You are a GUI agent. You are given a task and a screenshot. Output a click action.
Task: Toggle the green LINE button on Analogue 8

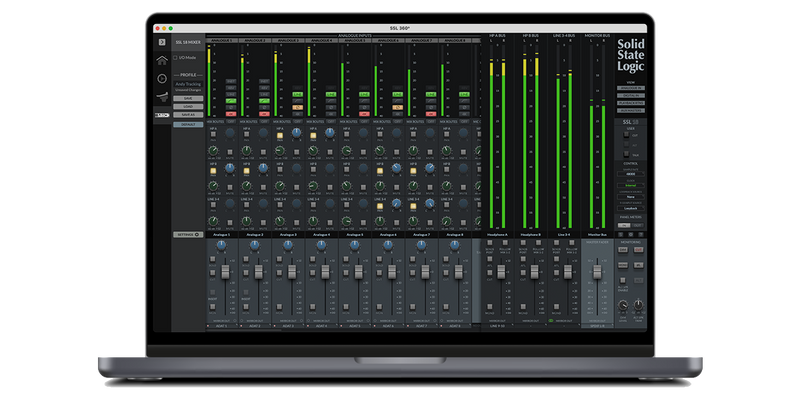pyautogui.click(x=464, y=94)
